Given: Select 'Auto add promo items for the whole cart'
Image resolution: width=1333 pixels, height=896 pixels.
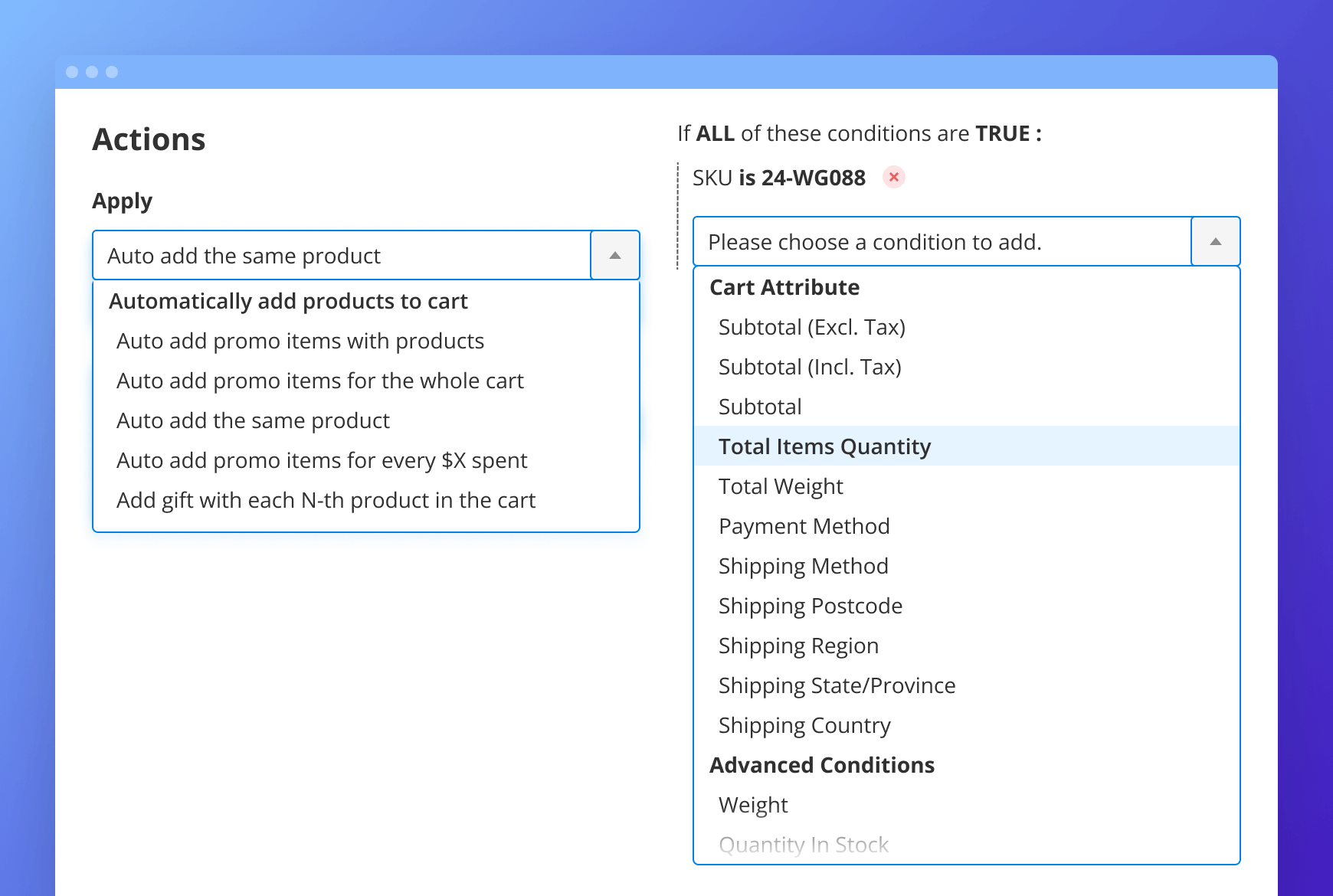Looking at the screenshot, I should [x=321, y=381].
